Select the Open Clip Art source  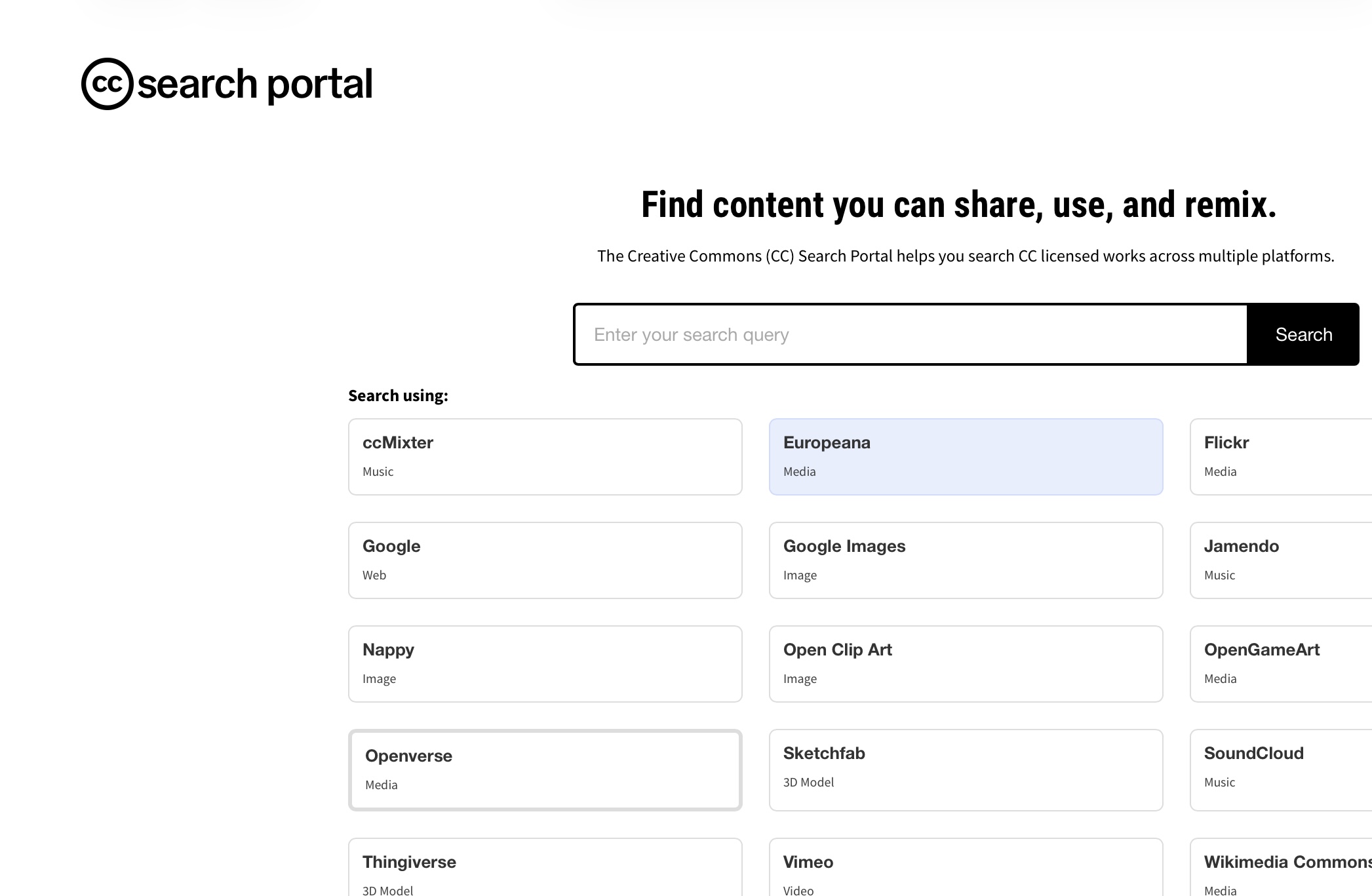[966, 664]
